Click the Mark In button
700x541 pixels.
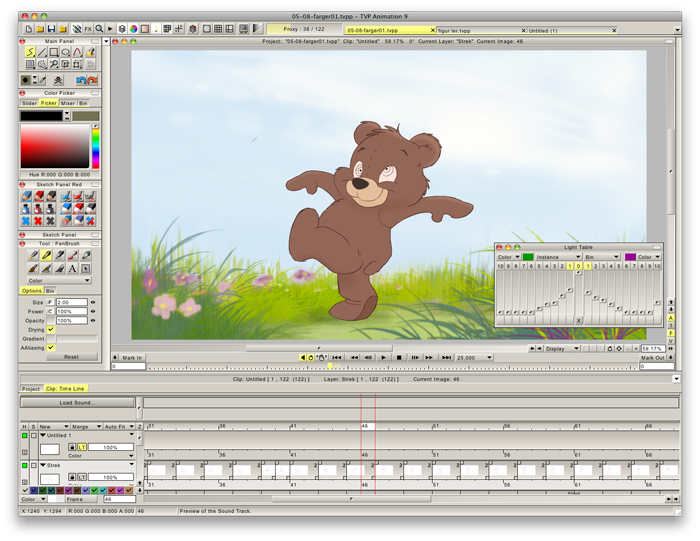coord(132,358)
